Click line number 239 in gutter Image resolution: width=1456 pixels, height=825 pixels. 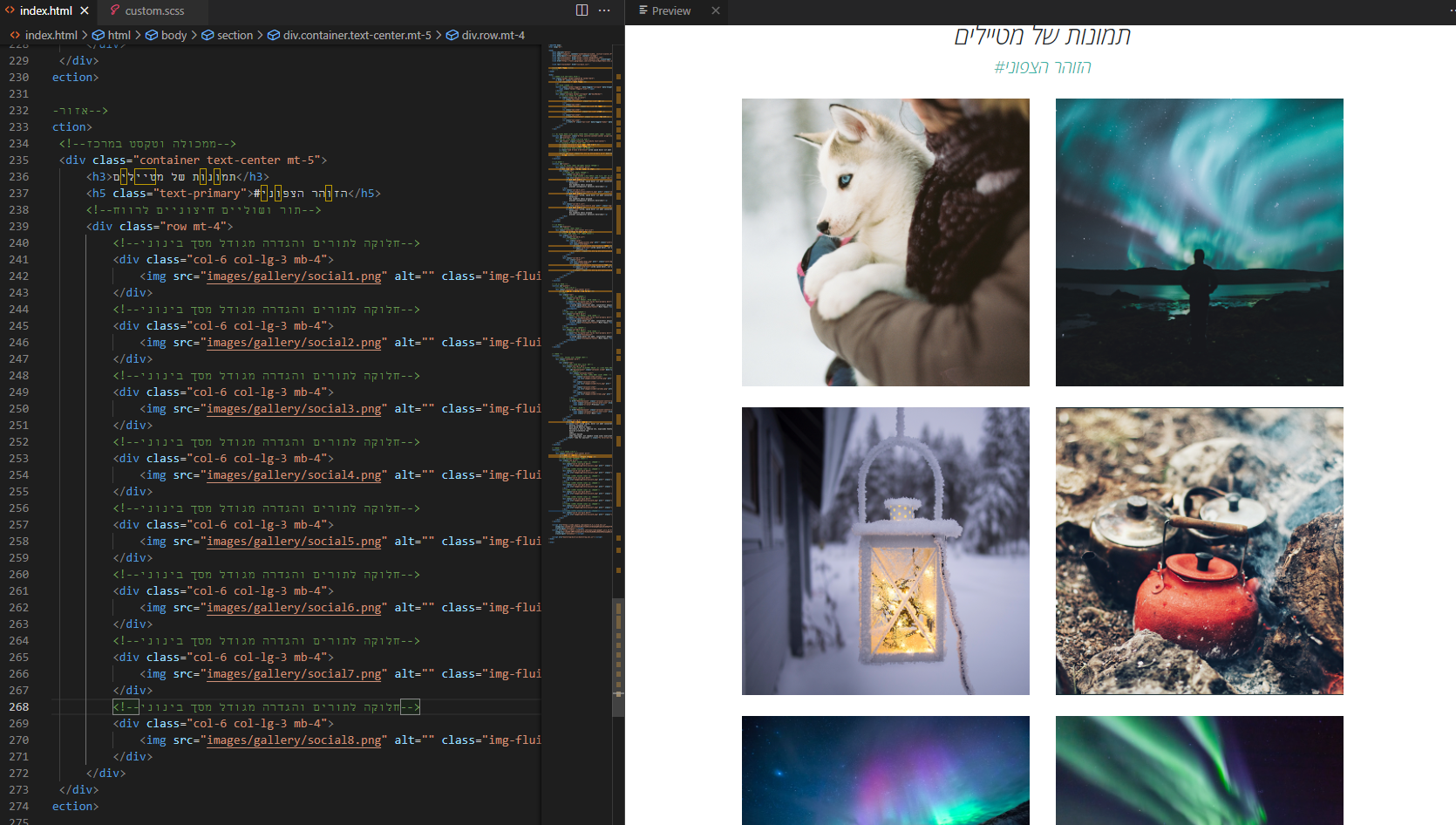click(x=18, y=227)
